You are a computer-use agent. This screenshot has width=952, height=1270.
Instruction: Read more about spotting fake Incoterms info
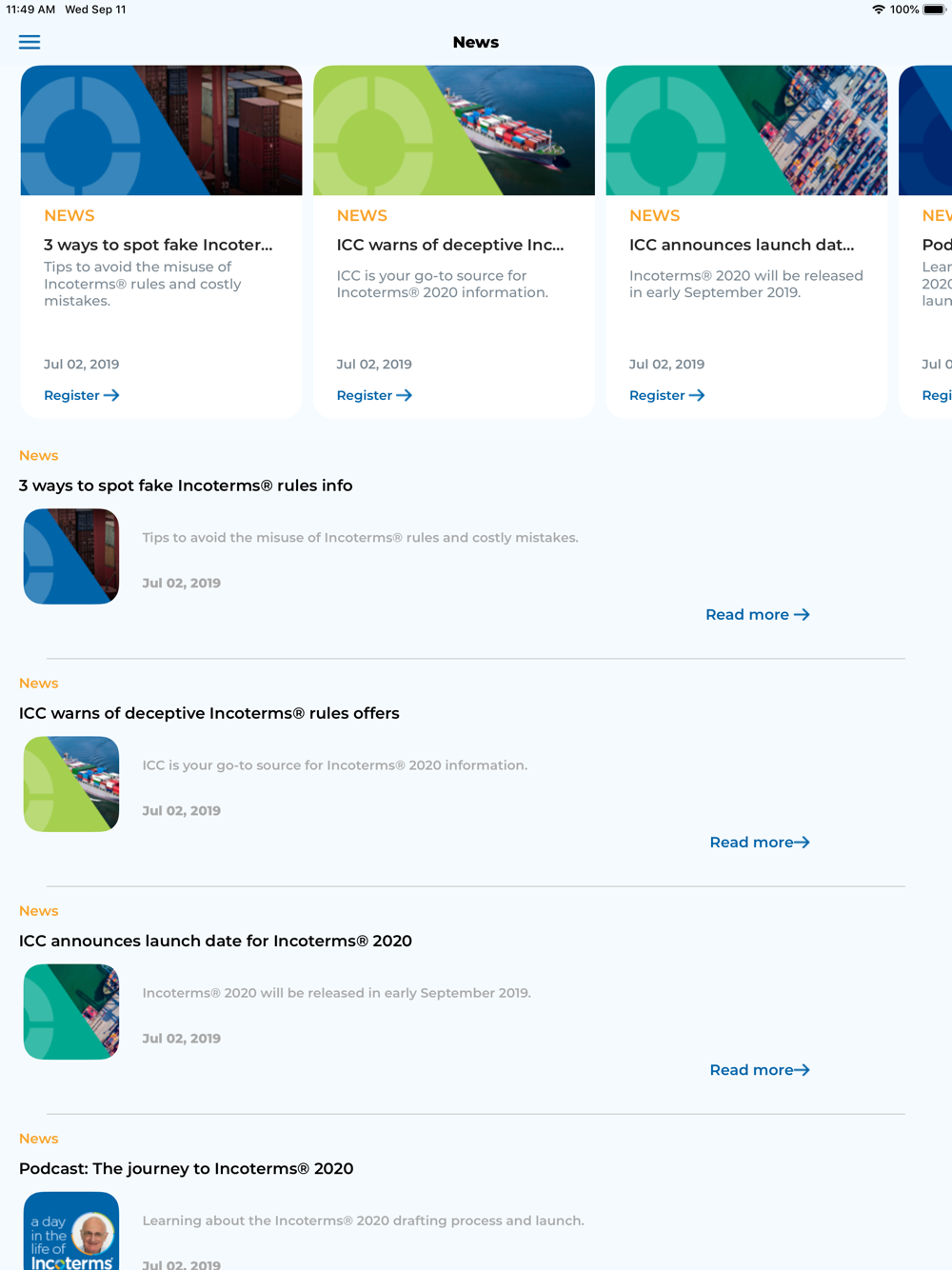pos(758,615)
